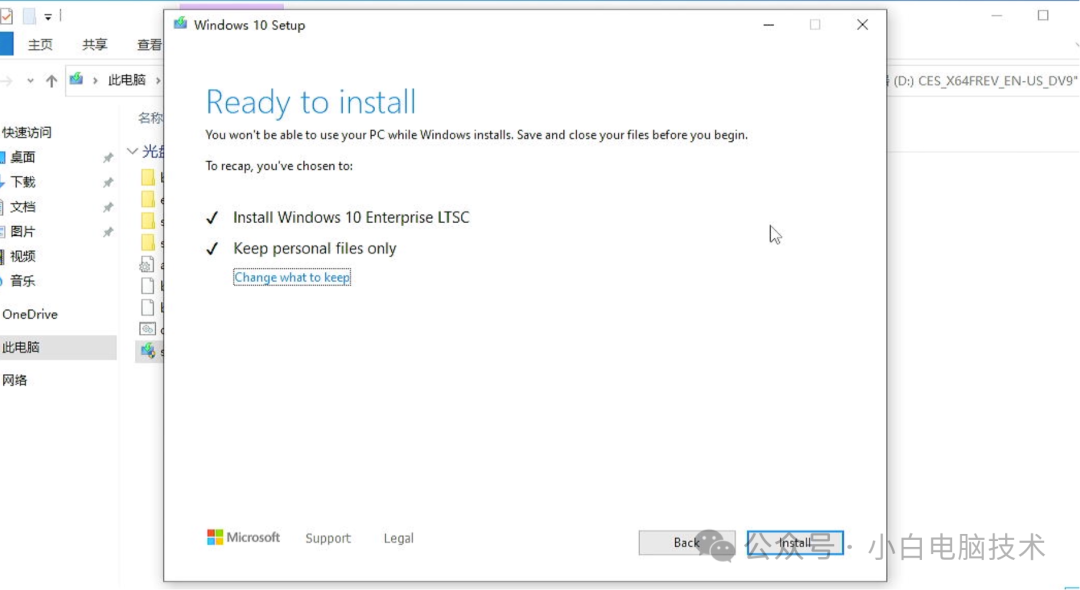This screenshot has height=590, width=1080.
Task: Unpin 文档 via its pin icon
Action: coord(108,207)
